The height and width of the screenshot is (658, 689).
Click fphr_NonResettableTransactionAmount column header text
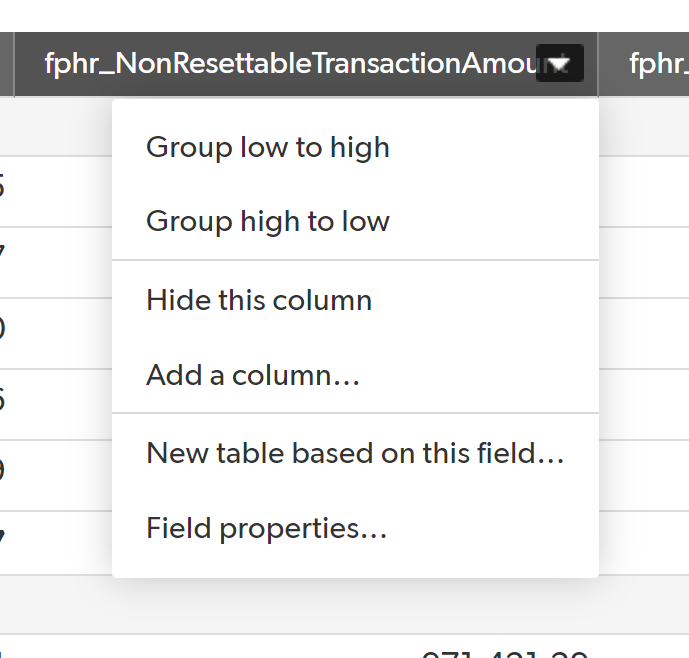tap(290, 63)
